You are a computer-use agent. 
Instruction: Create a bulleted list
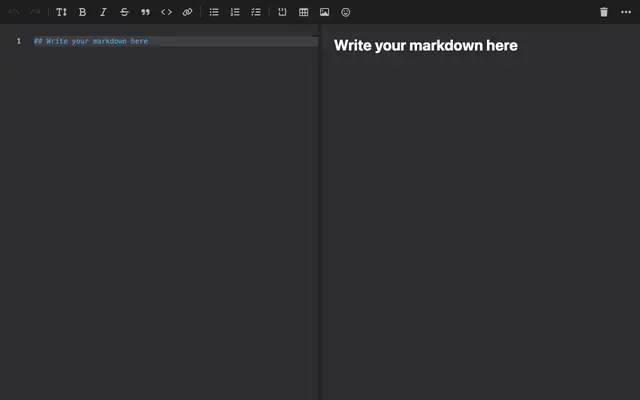click(214, 12)
